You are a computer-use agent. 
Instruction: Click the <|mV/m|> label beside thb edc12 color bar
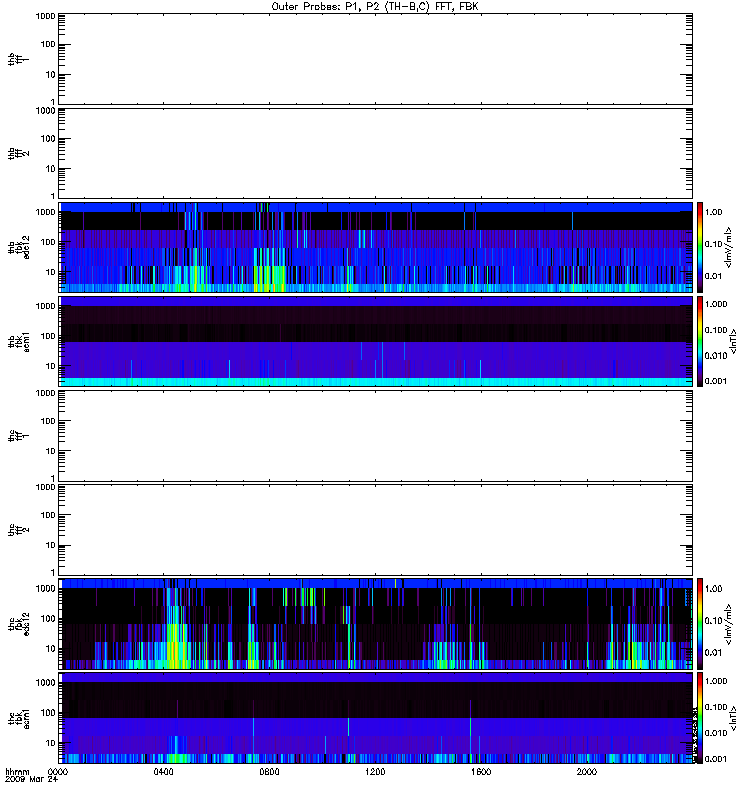[729, 247]
